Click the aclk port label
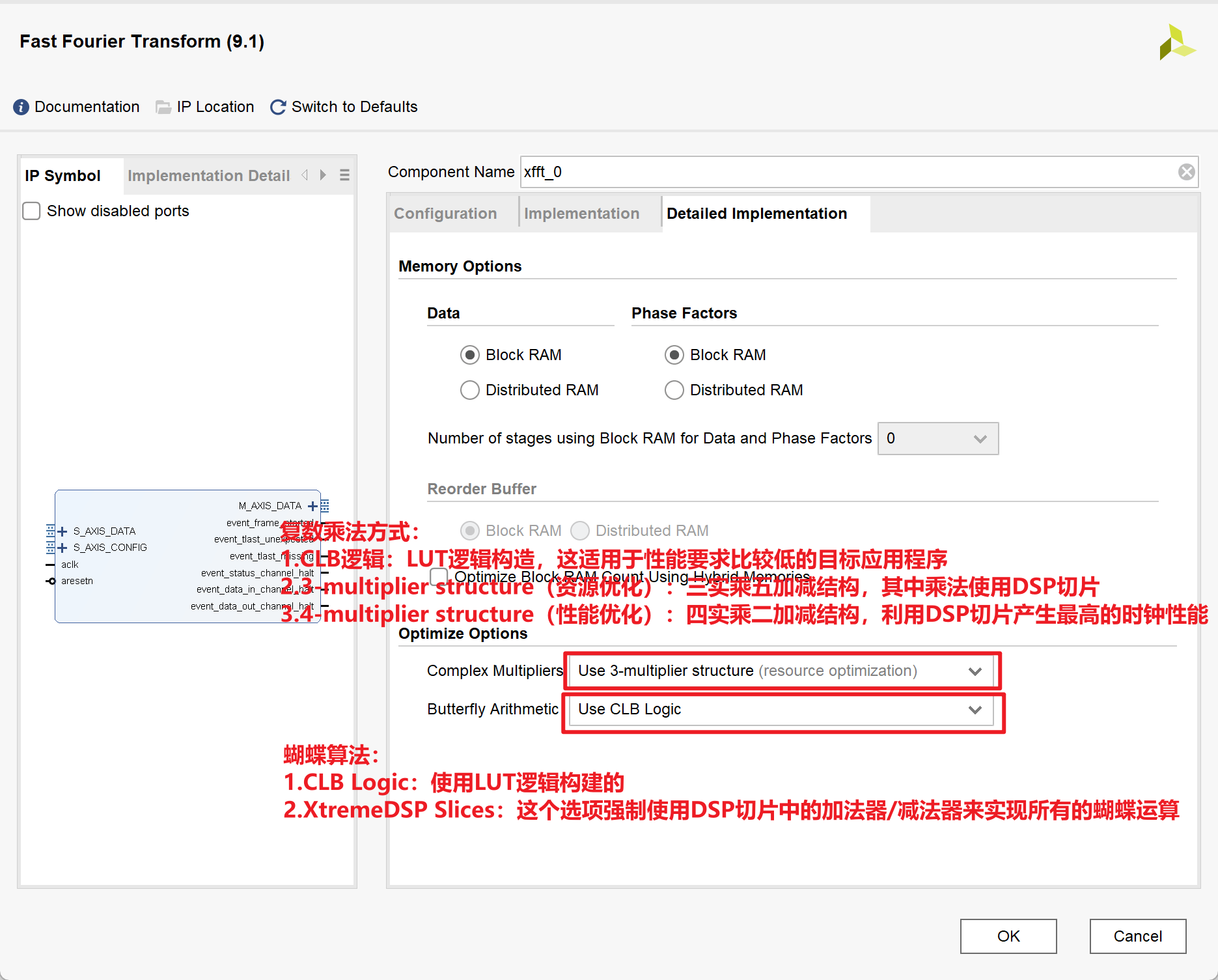The height and width of the screenshot is (980, 1218). [x=70, y=565]
